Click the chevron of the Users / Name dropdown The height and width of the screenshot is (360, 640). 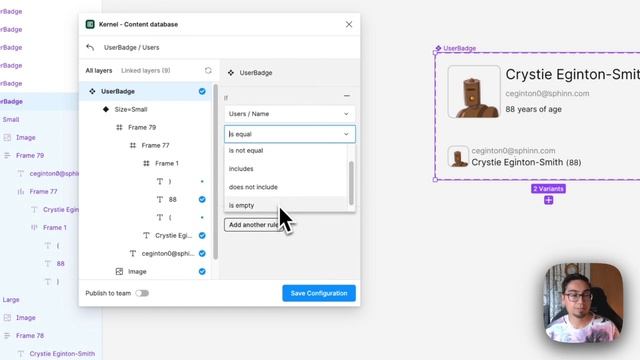[346, 114]
